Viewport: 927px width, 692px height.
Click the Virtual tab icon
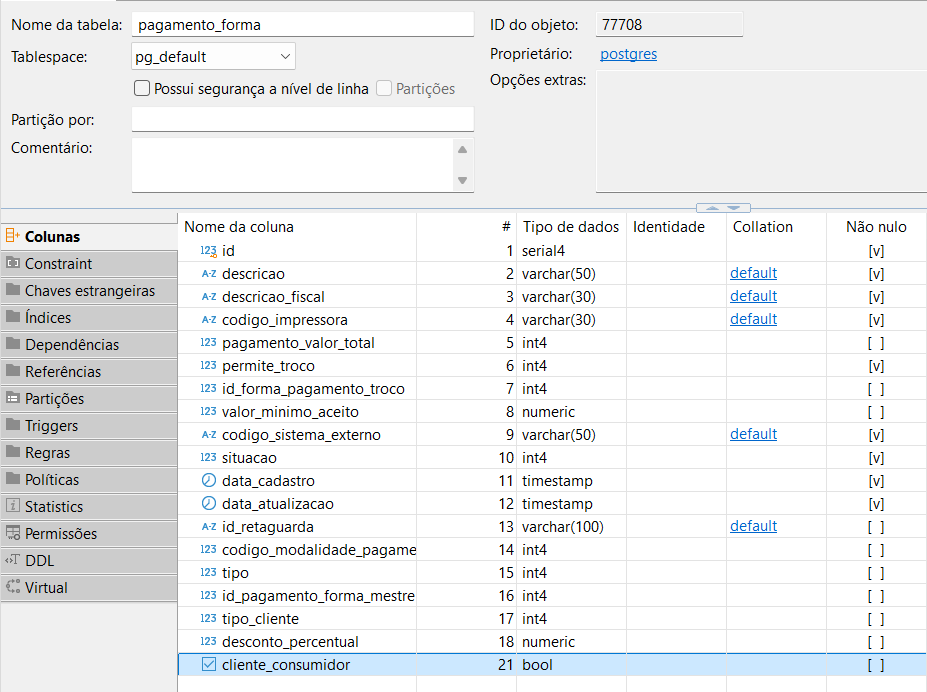pos(13,588)
